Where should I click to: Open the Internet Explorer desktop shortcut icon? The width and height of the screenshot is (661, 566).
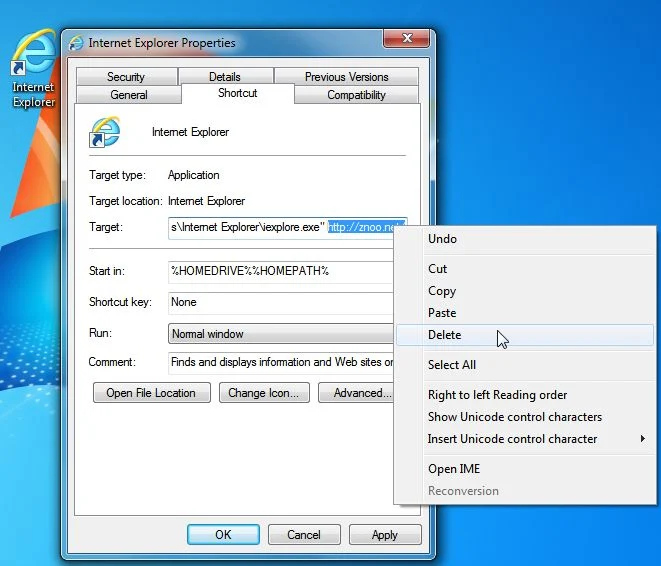tap(33, 67)
